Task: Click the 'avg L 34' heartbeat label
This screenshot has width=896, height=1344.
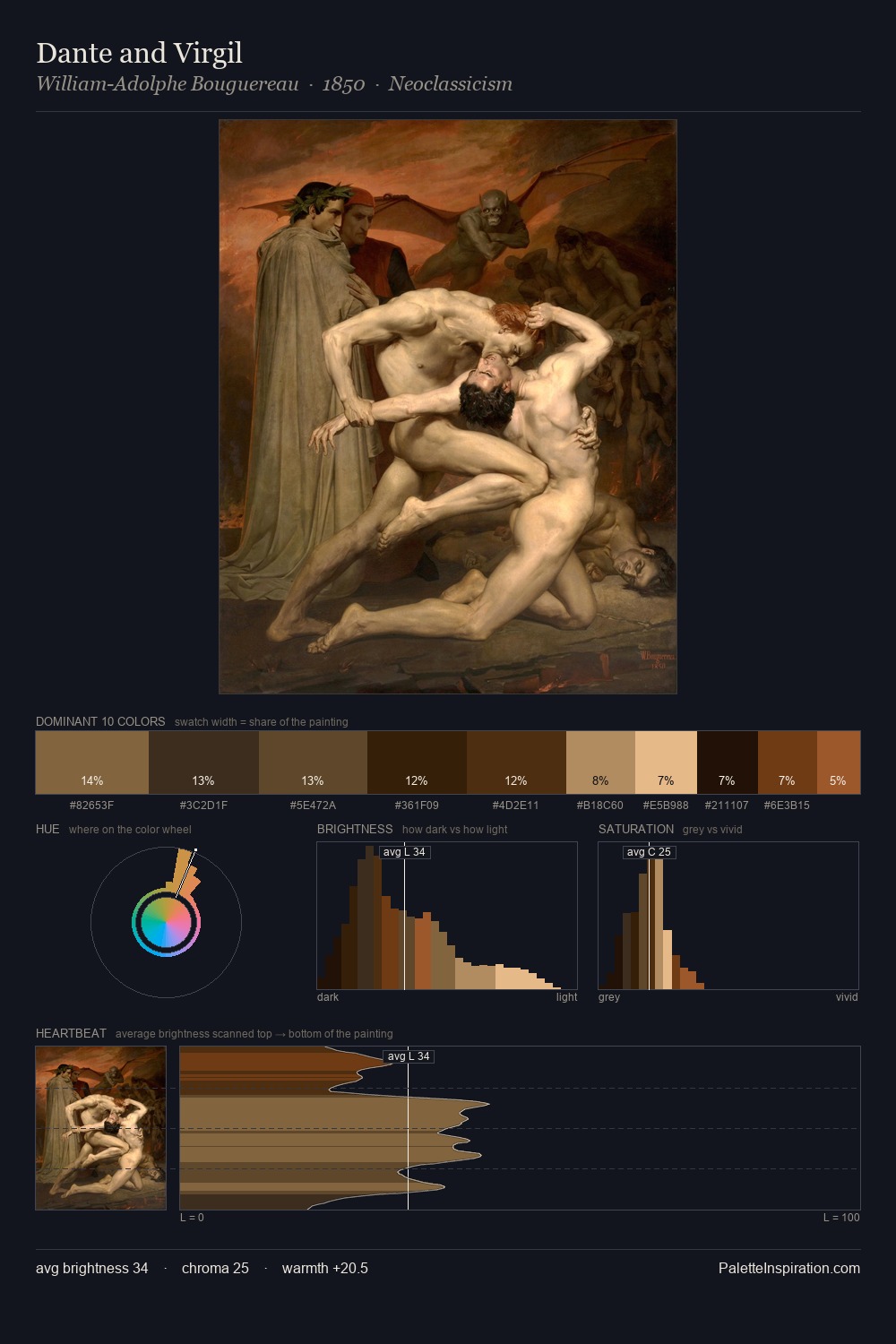Action: pyautogui.click(x=409, y=1056)
